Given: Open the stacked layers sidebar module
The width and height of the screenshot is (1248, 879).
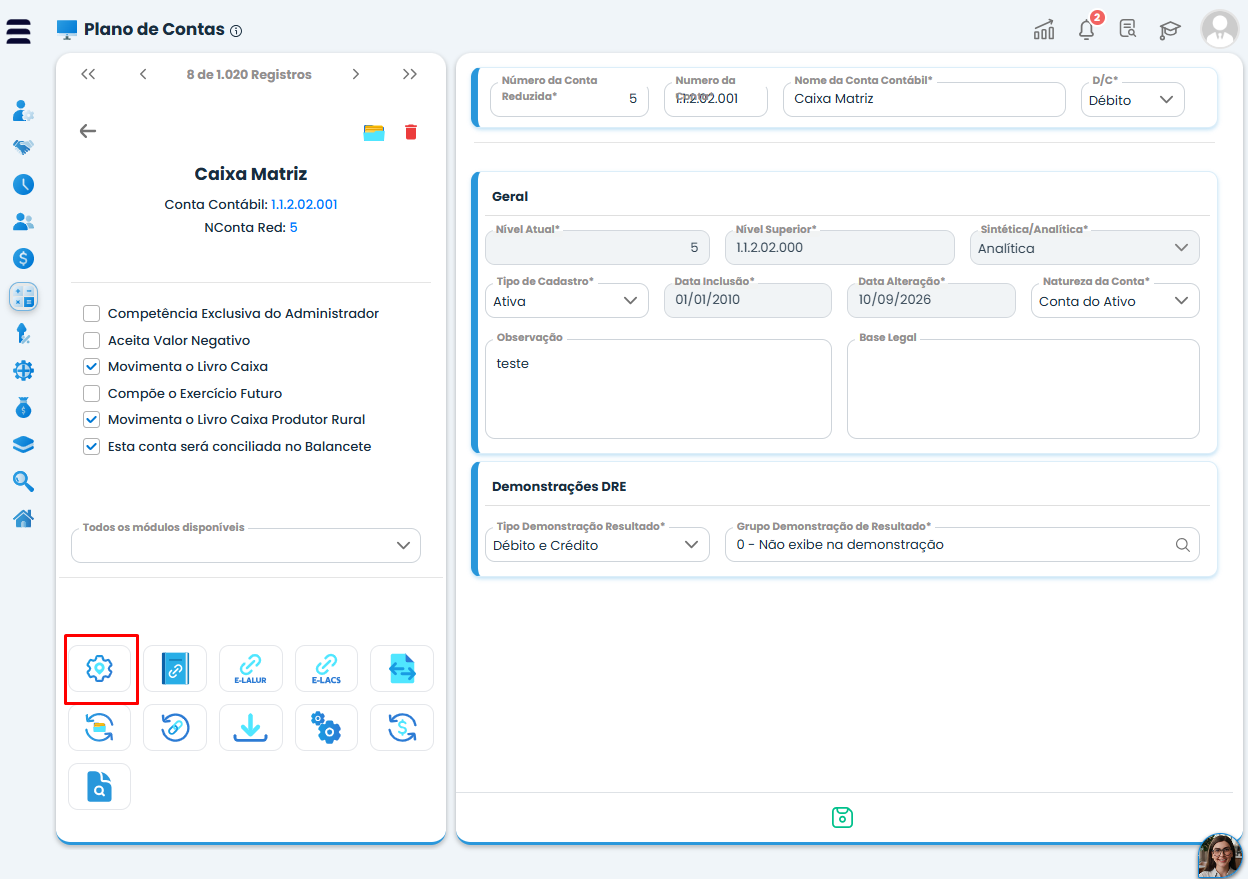Looking at the screenshot, I should tap(24, 444).
